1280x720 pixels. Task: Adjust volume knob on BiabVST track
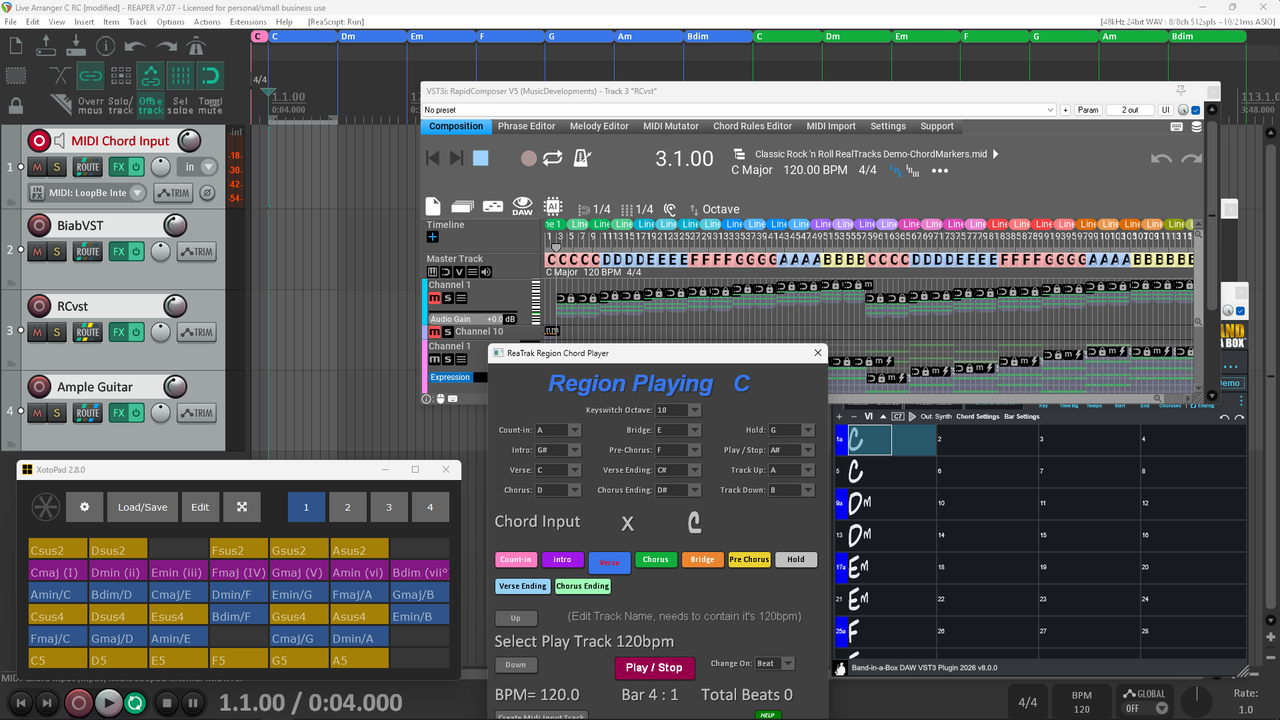[175, 226]
